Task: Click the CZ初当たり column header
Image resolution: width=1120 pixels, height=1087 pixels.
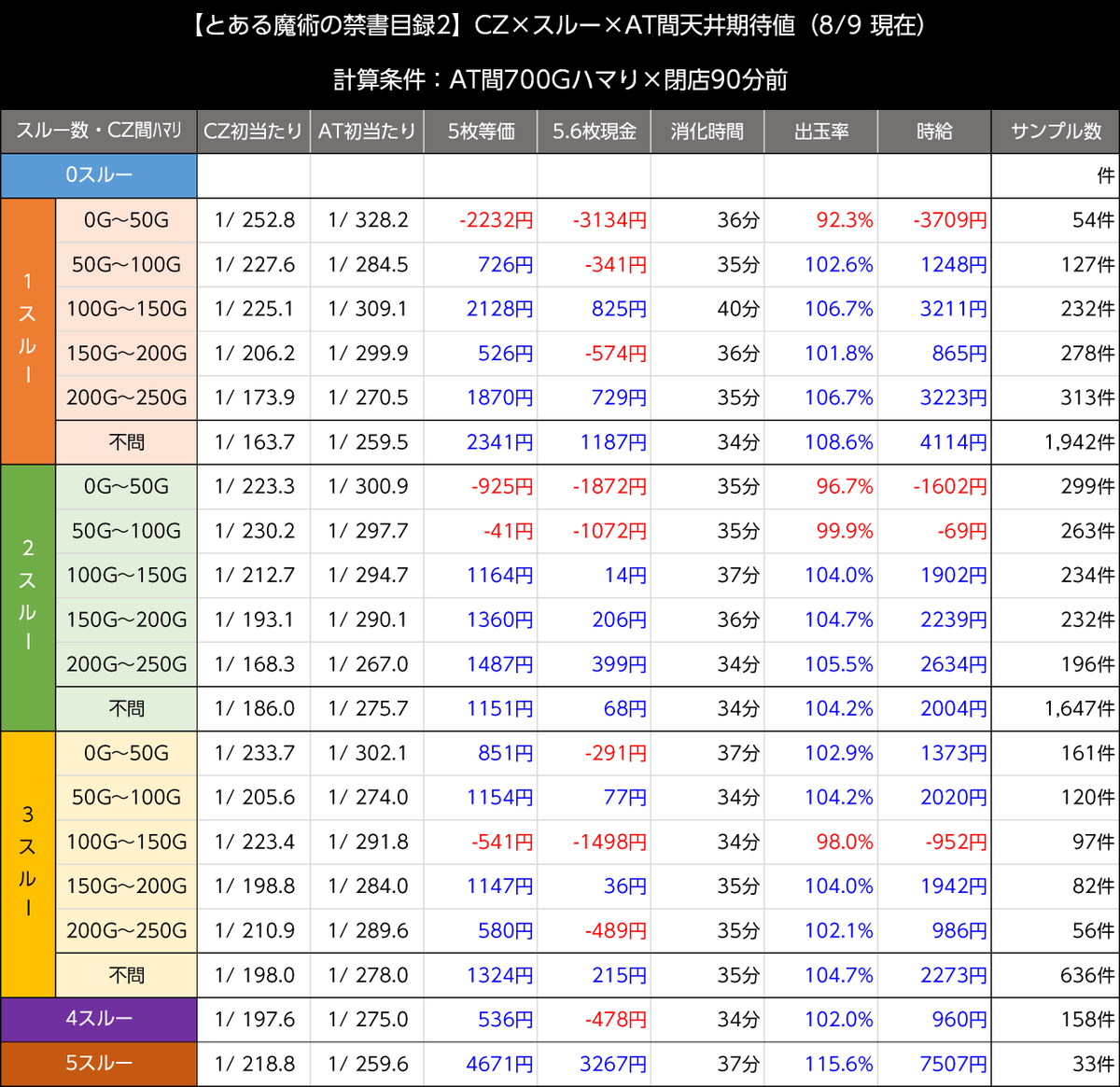Action: (254, 131)
